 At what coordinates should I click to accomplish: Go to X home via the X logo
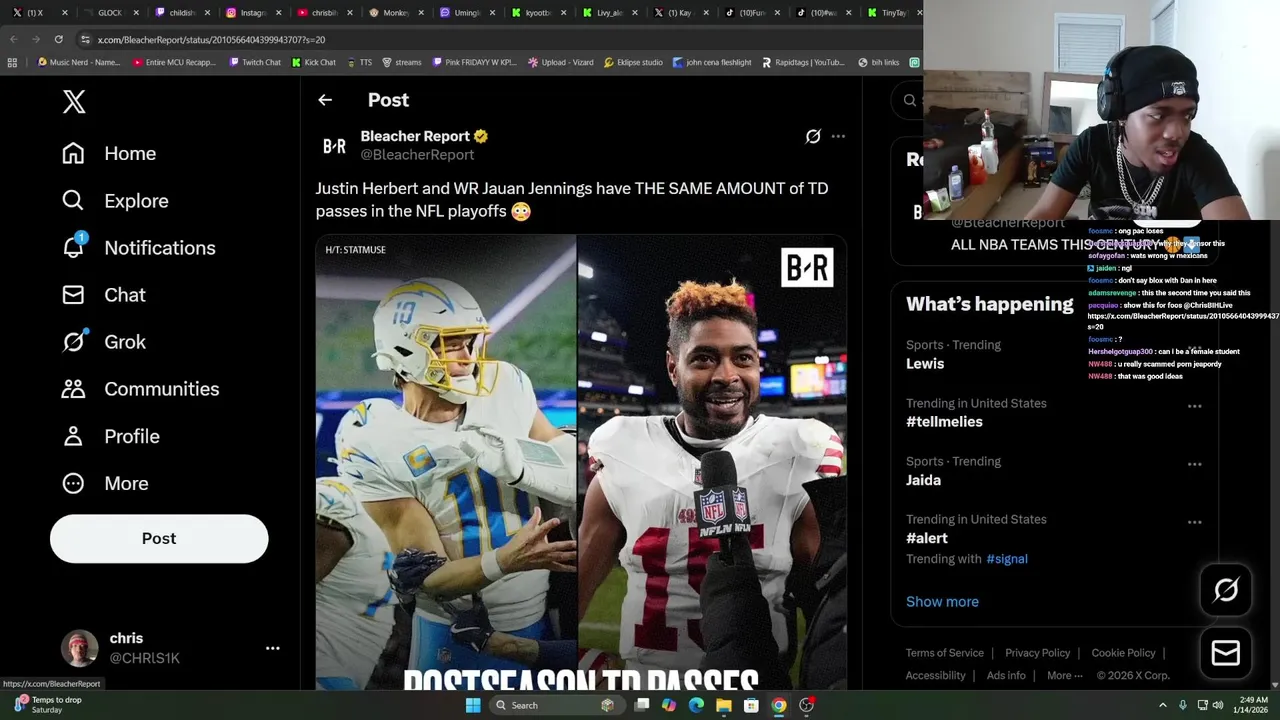click(x=74, y=101)
